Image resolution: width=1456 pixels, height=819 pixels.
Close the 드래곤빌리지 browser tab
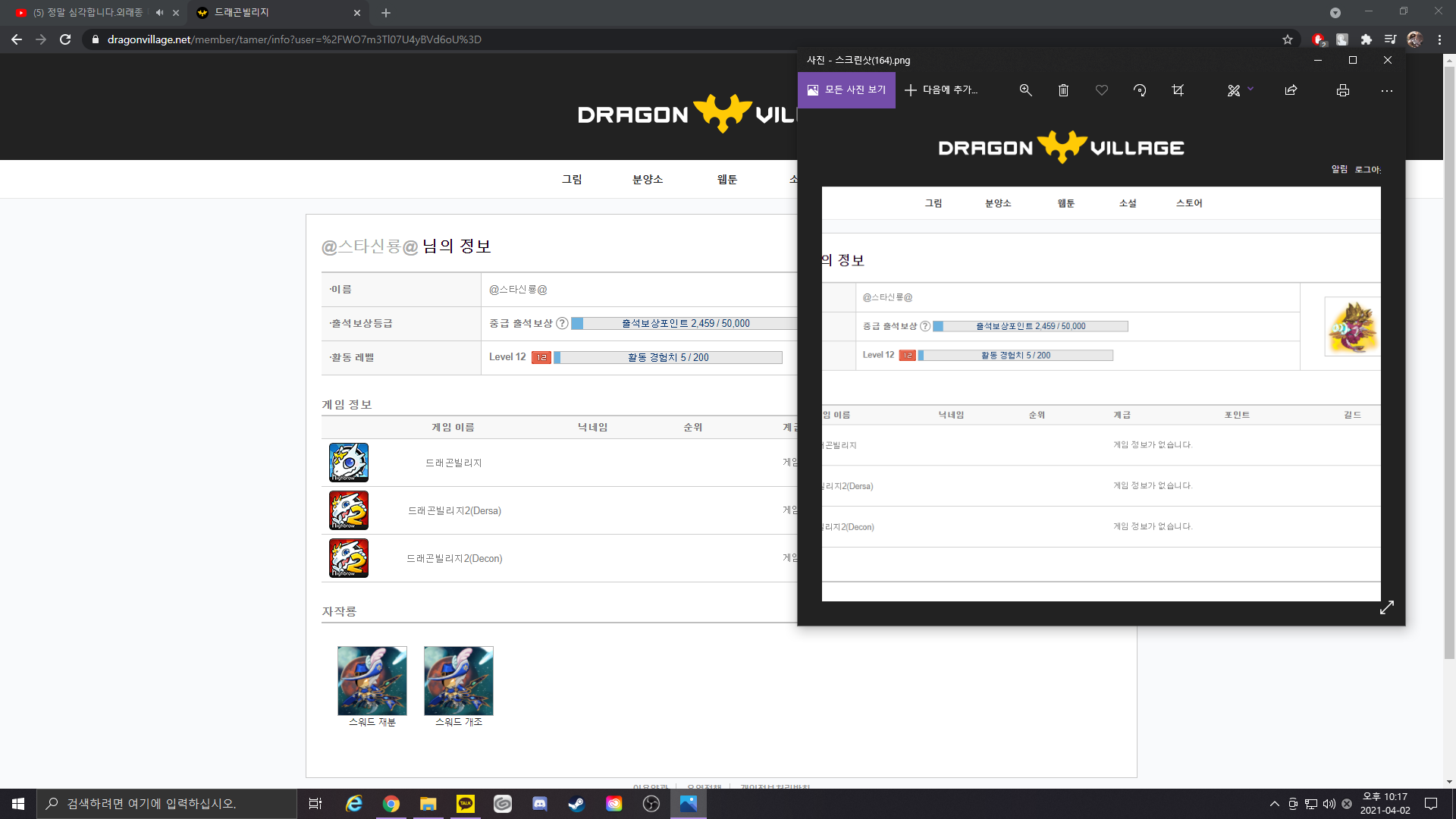357,13
